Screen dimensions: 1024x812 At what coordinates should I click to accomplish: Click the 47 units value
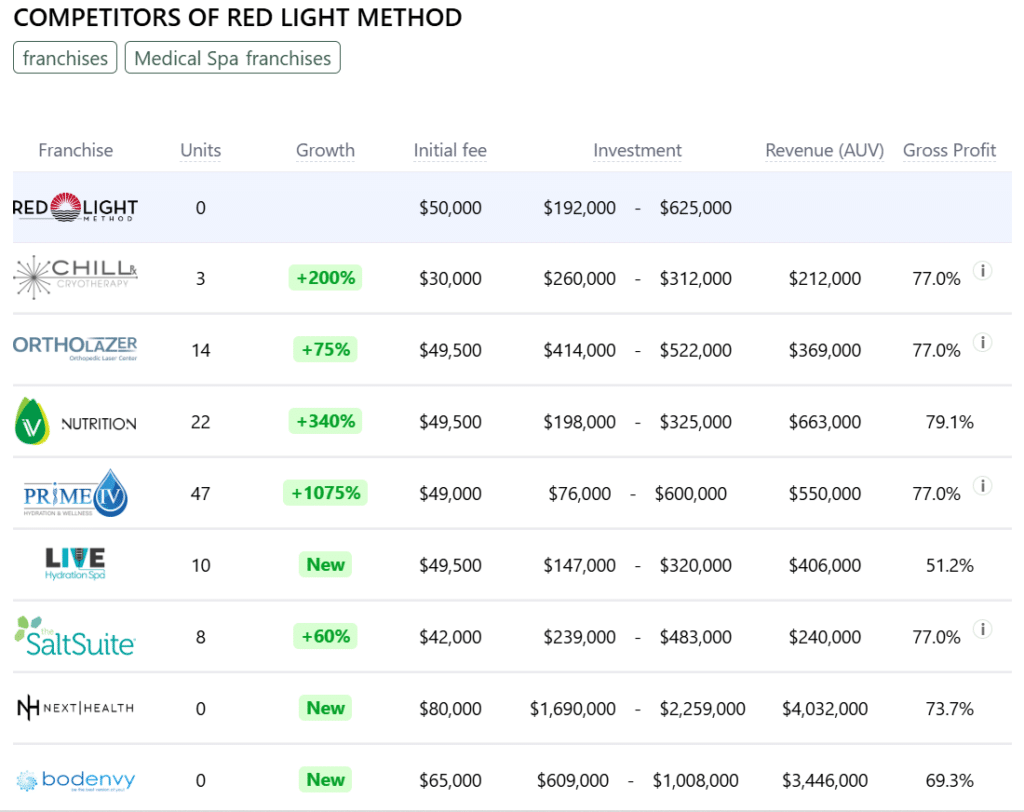[x=200, y=494]
